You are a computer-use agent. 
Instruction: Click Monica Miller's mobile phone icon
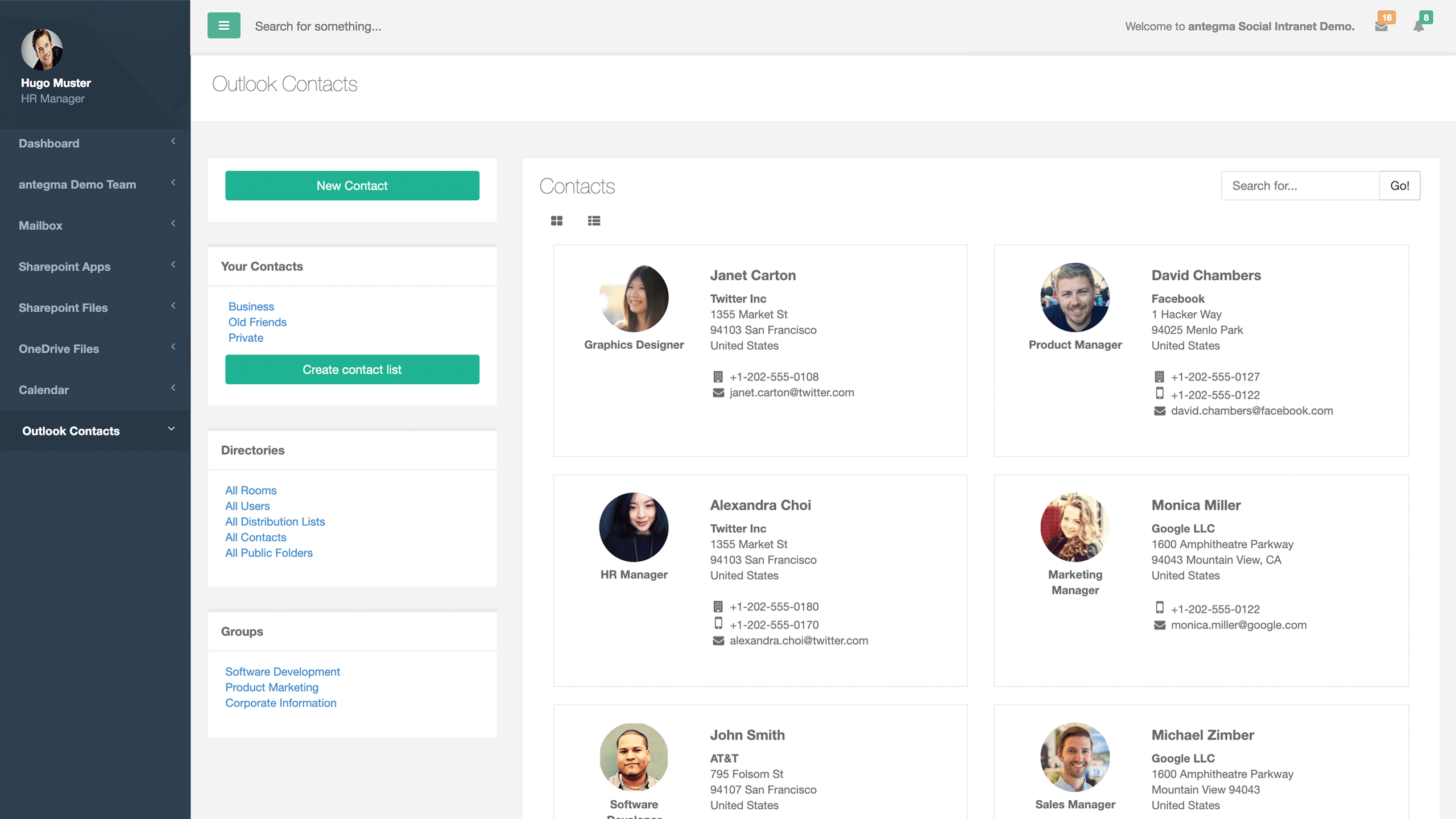point(1159,607)
